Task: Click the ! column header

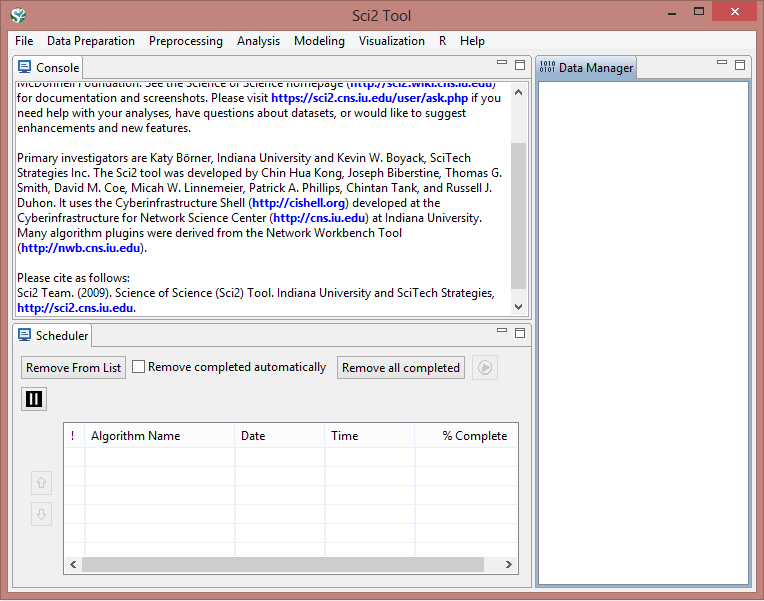Action: pyautogui.click(x=75, y=436)
